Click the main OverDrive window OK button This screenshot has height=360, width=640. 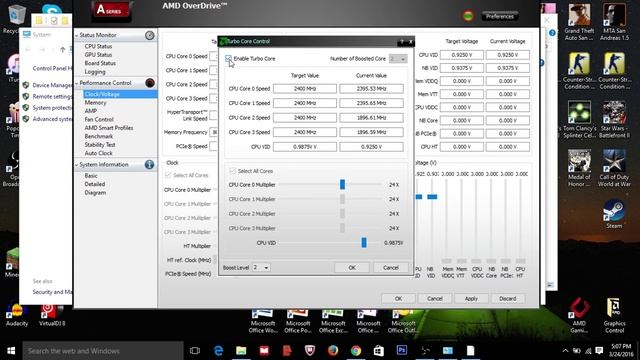tap(398, 299)
